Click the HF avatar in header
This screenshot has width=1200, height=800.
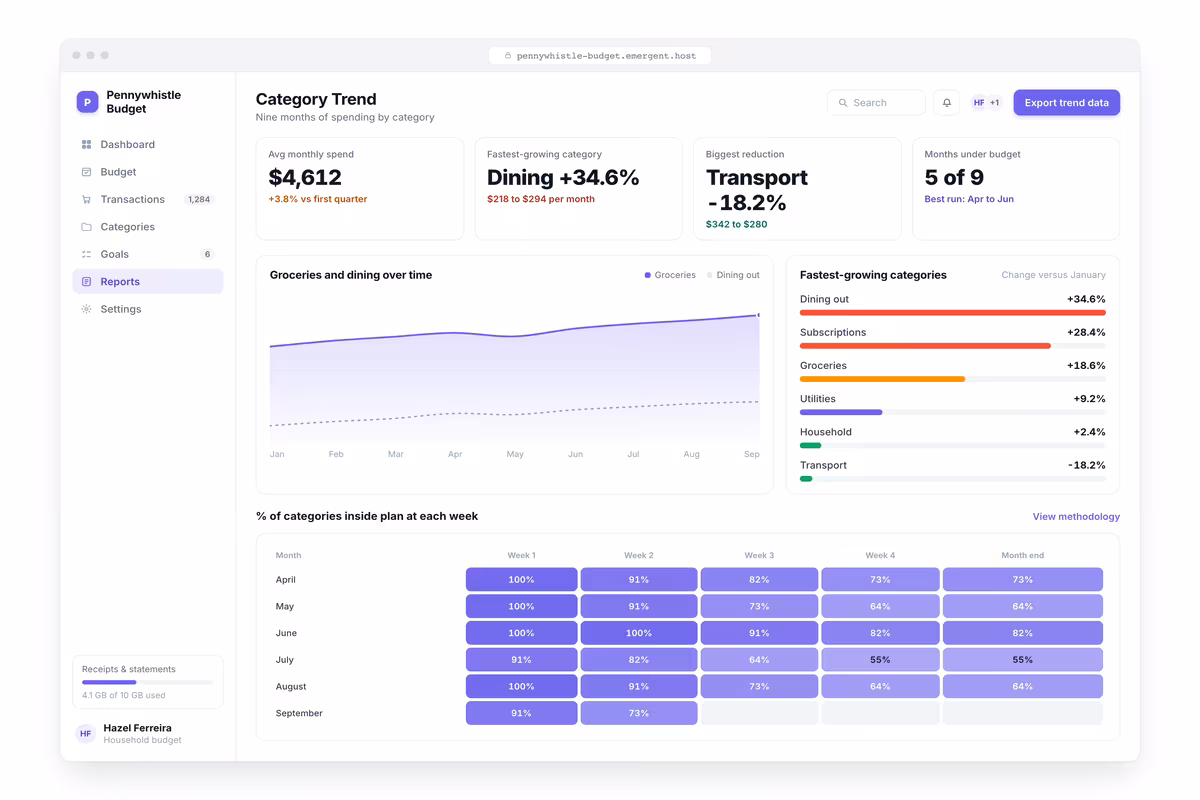pyautogui.click(x=979, y=103)
